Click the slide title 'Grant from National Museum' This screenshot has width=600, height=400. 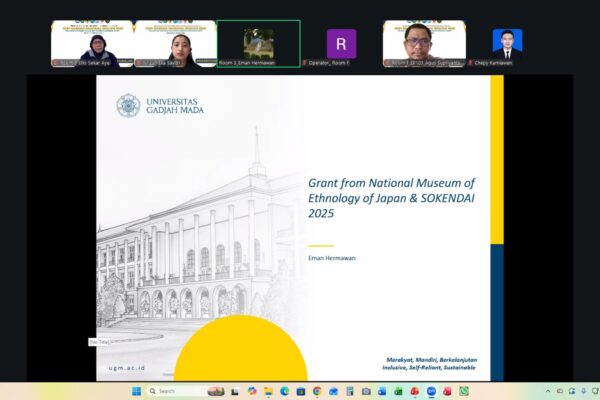pos(391,198)
